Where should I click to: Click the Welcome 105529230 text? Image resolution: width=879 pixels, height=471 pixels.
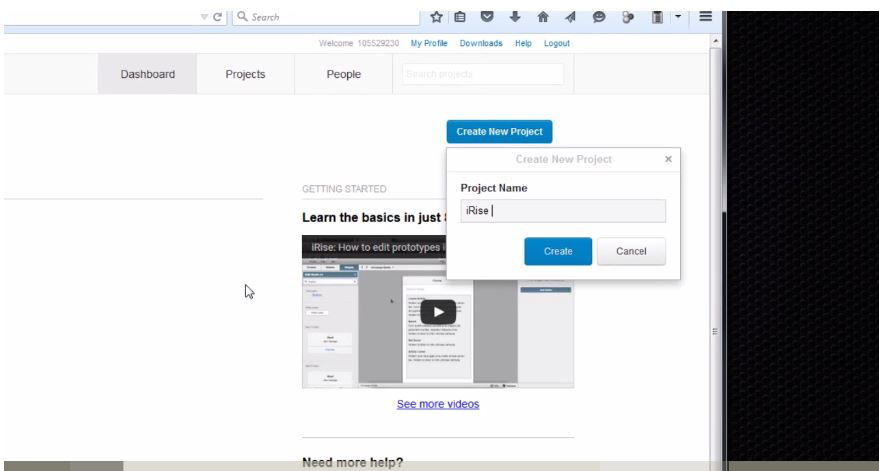pos(359,43)
